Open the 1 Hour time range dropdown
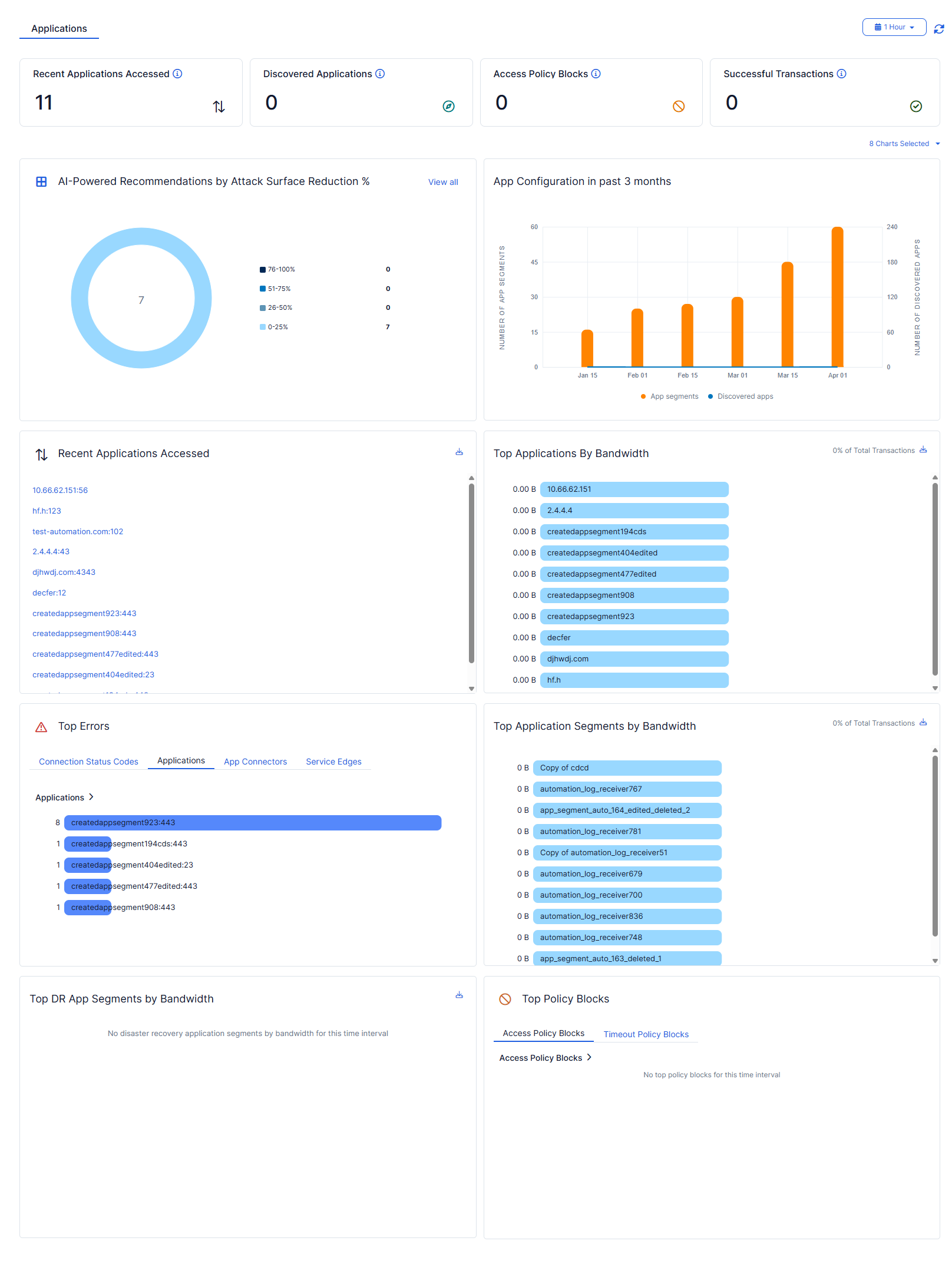Screen dimensions: 952x1284 point(894,27)
